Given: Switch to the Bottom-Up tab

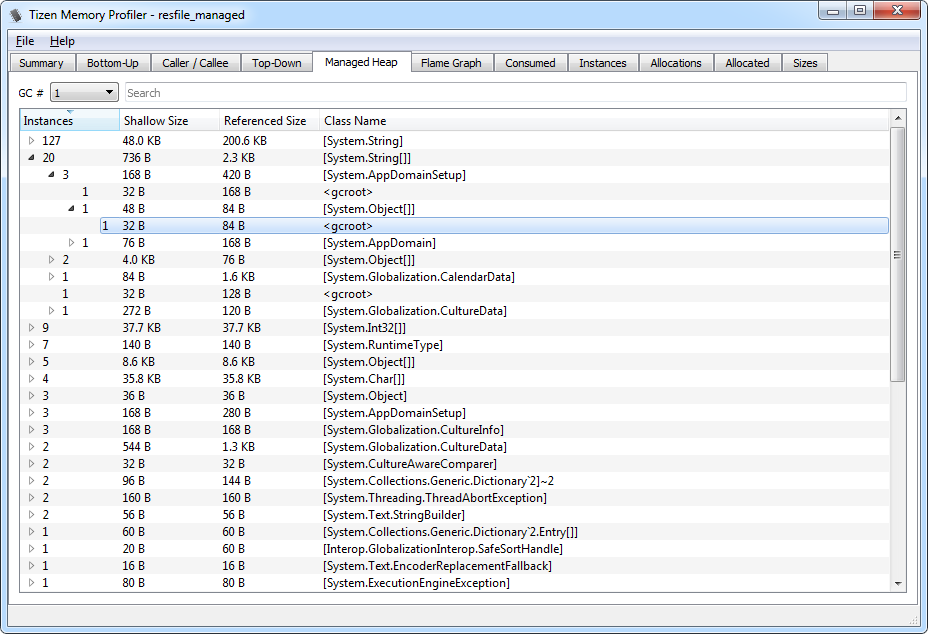Looking at the screenshot, I should [x=113, y=62].
